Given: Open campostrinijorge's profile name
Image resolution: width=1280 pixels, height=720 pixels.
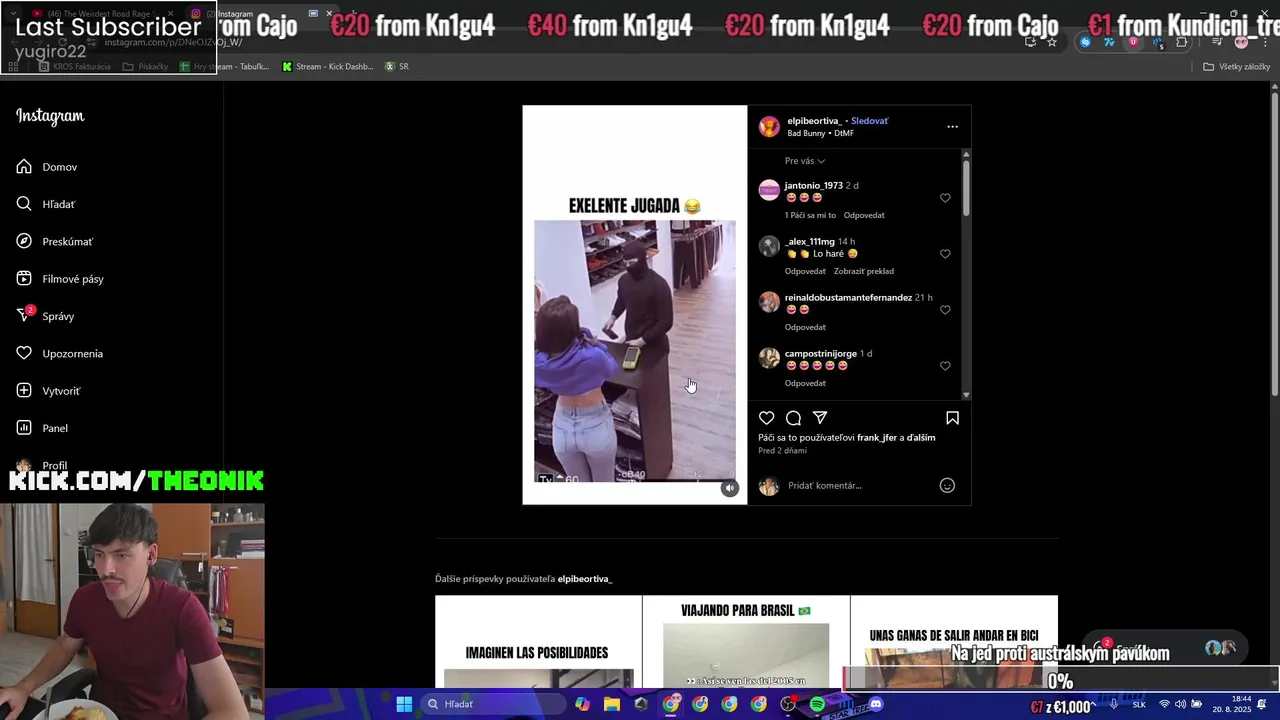Looking at the screenshot, I should (820, 353).
